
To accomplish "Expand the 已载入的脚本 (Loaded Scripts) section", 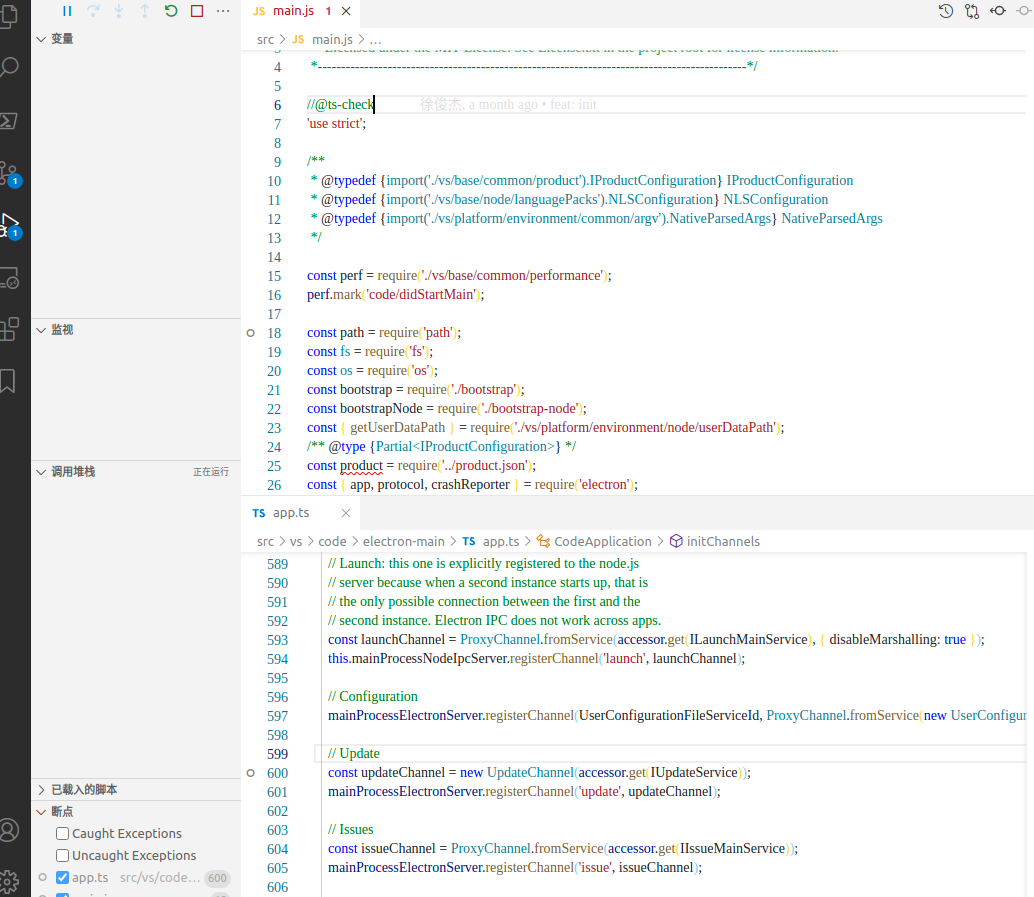I will point(41,790).
